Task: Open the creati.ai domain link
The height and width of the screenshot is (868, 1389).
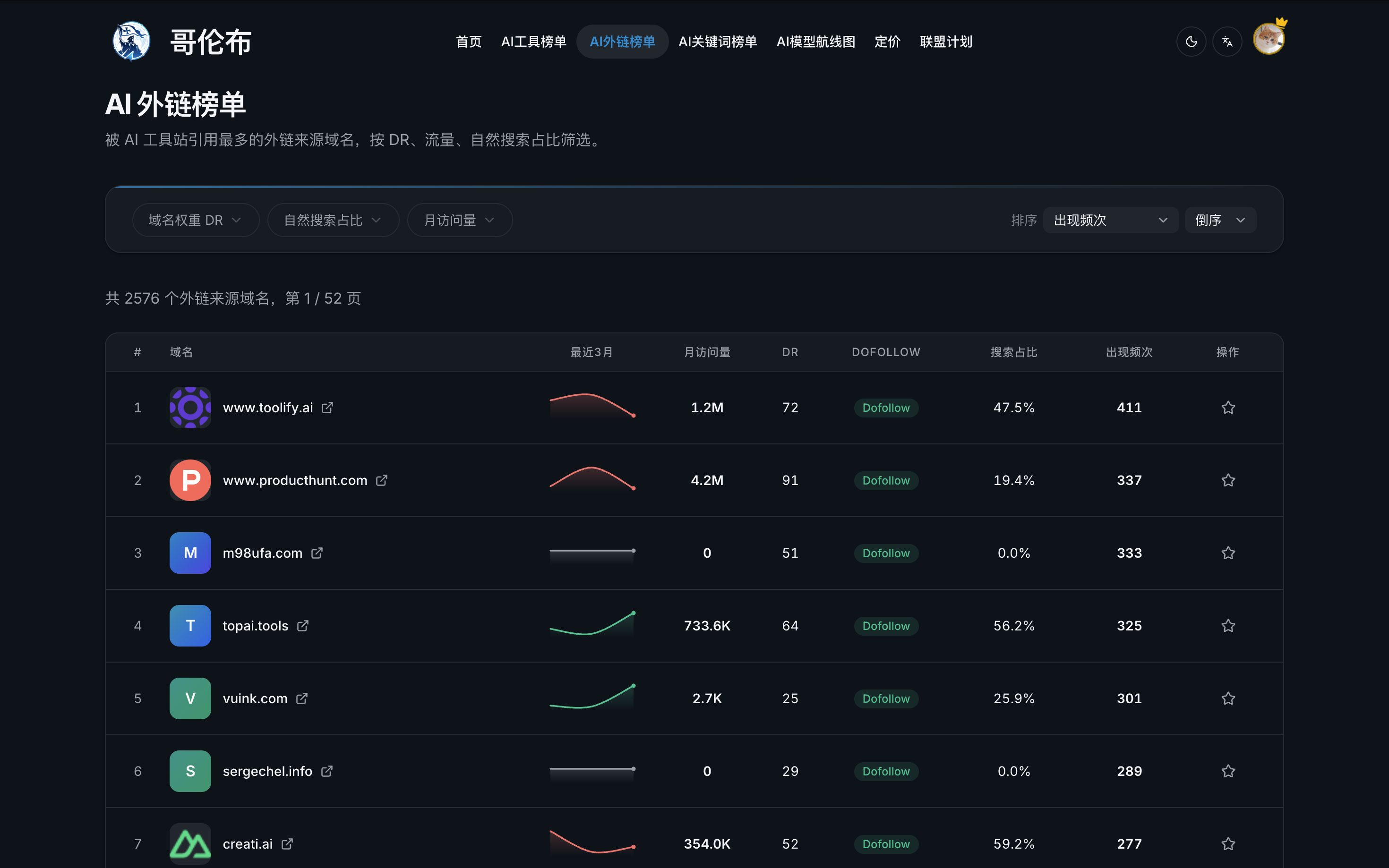Action: point(248,844)
